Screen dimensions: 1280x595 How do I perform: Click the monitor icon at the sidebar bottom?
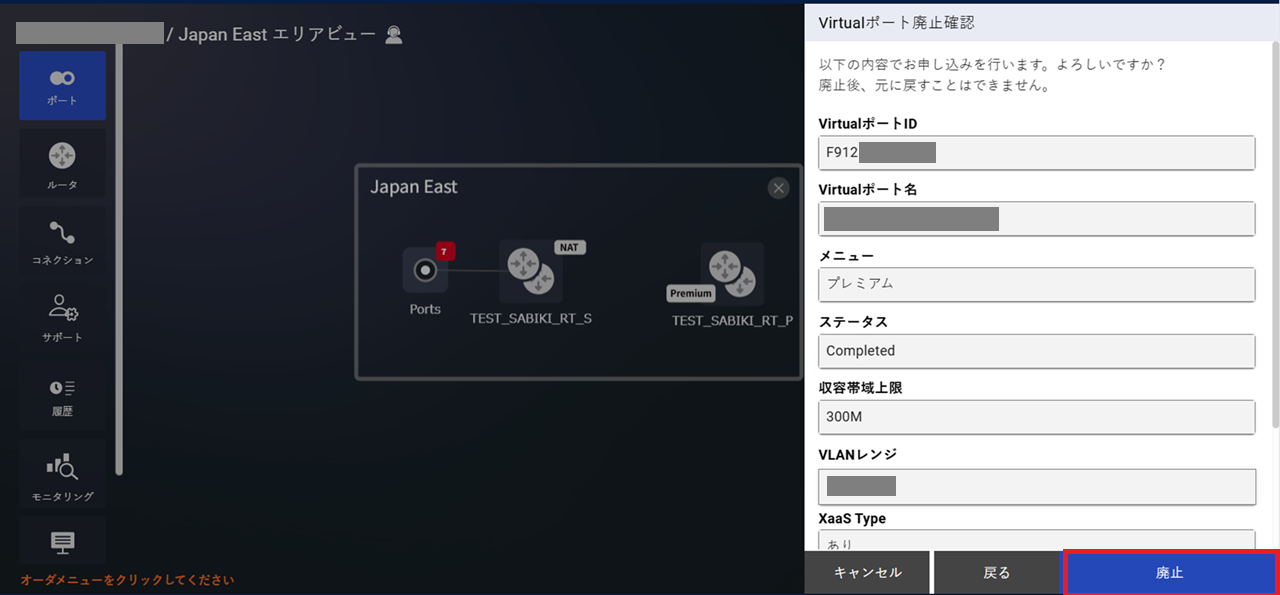[x=62, y=542]
